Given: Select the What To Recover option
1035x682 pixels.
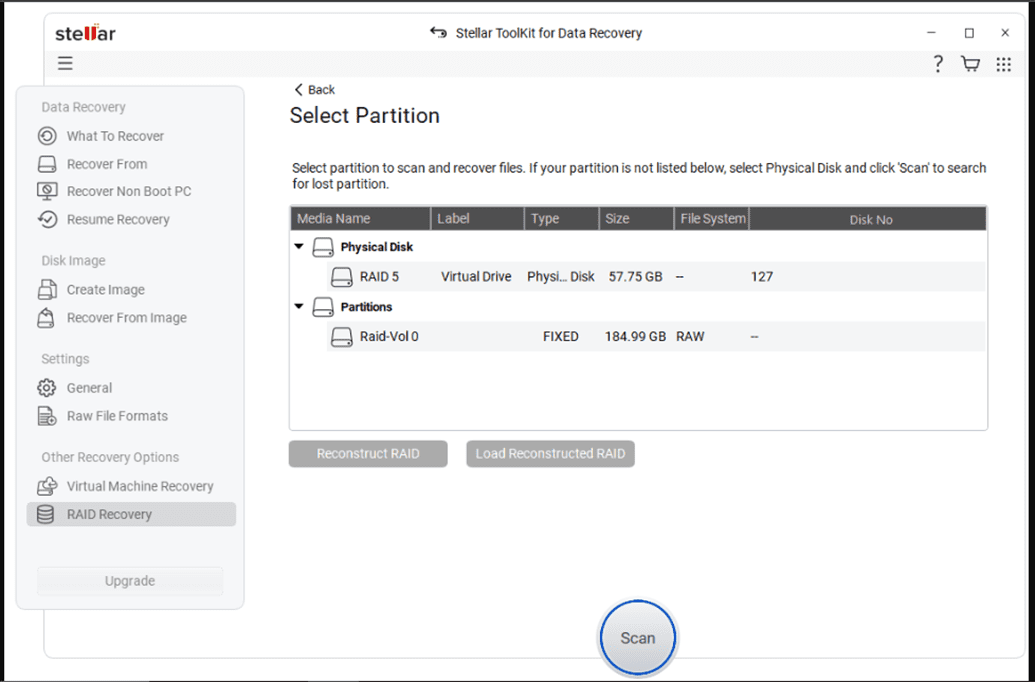Looking at the screenshot, I should click(x=113, y=136).
